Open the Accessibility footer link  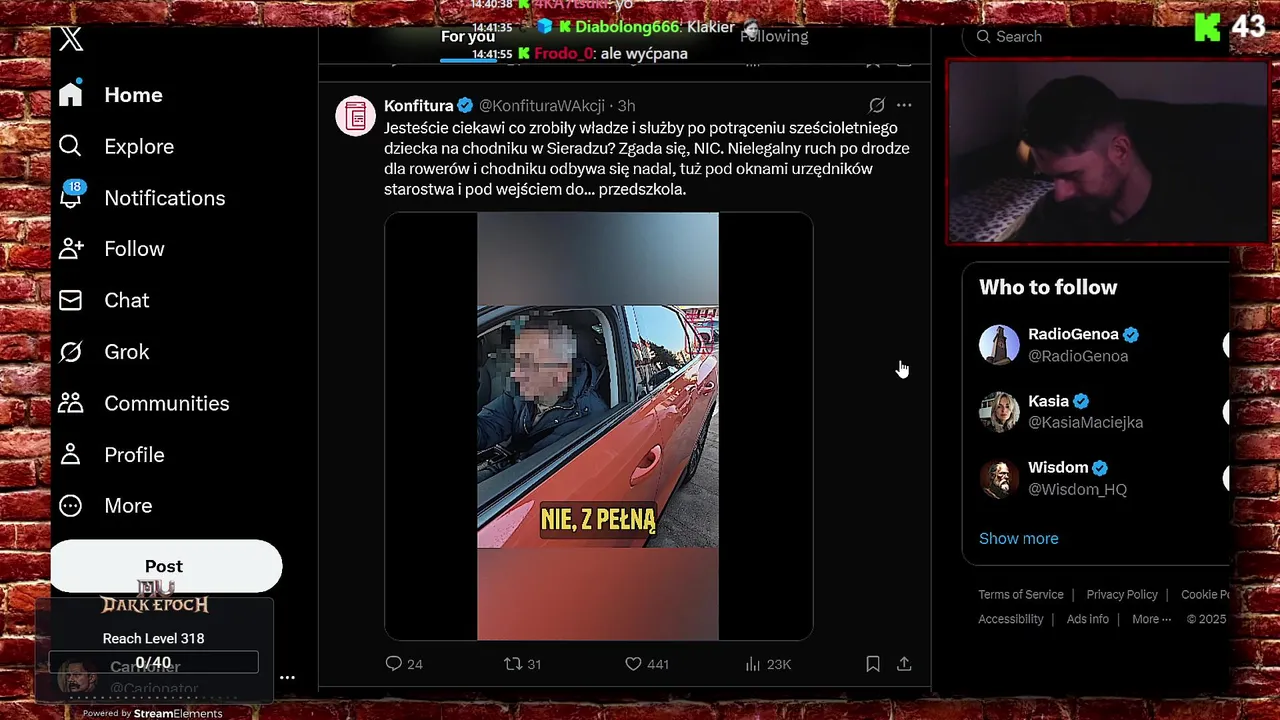coord(1010,620)
